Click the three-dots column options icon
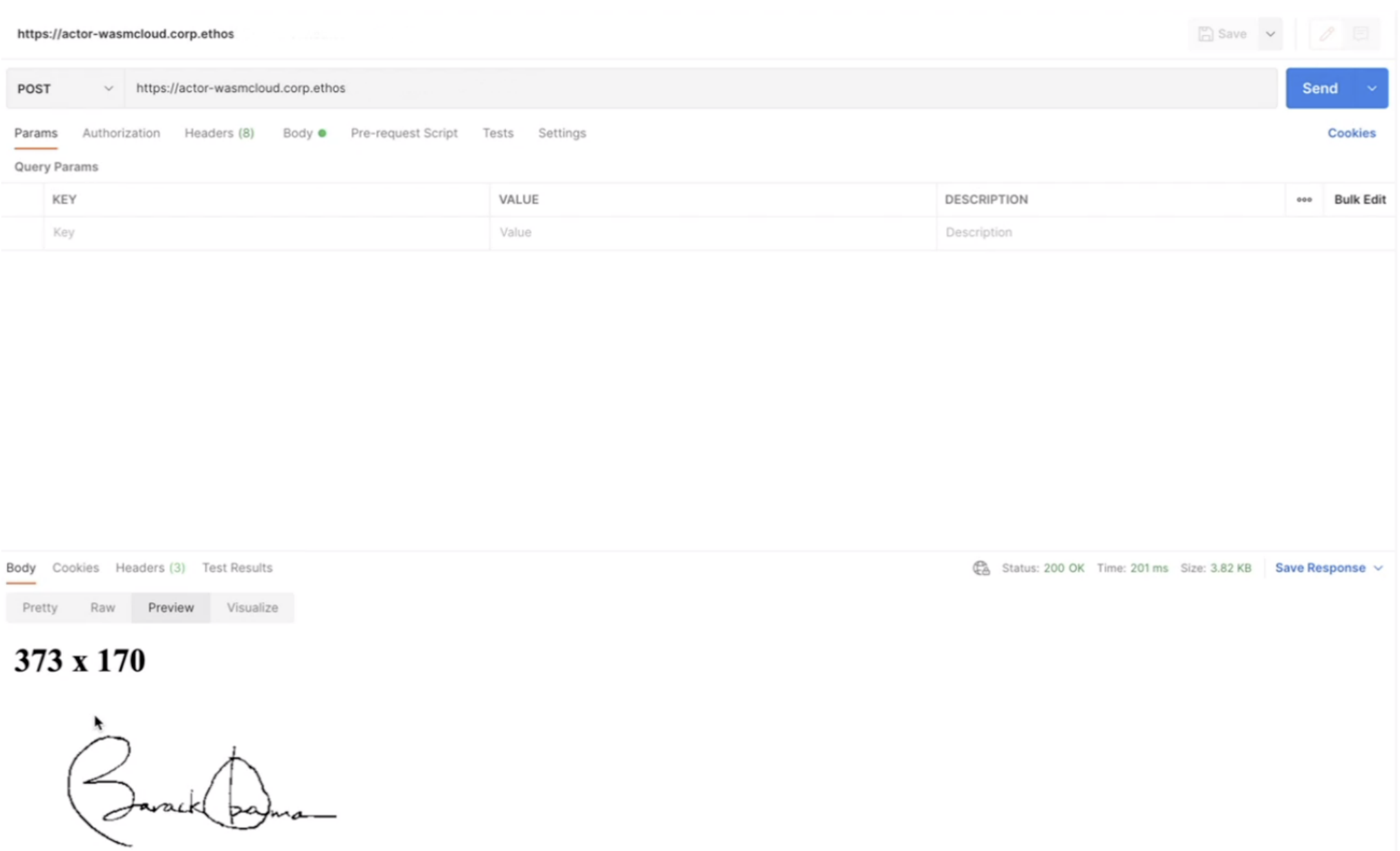This screenshot has width=1400, height=851. click(x=1304, y=200)
